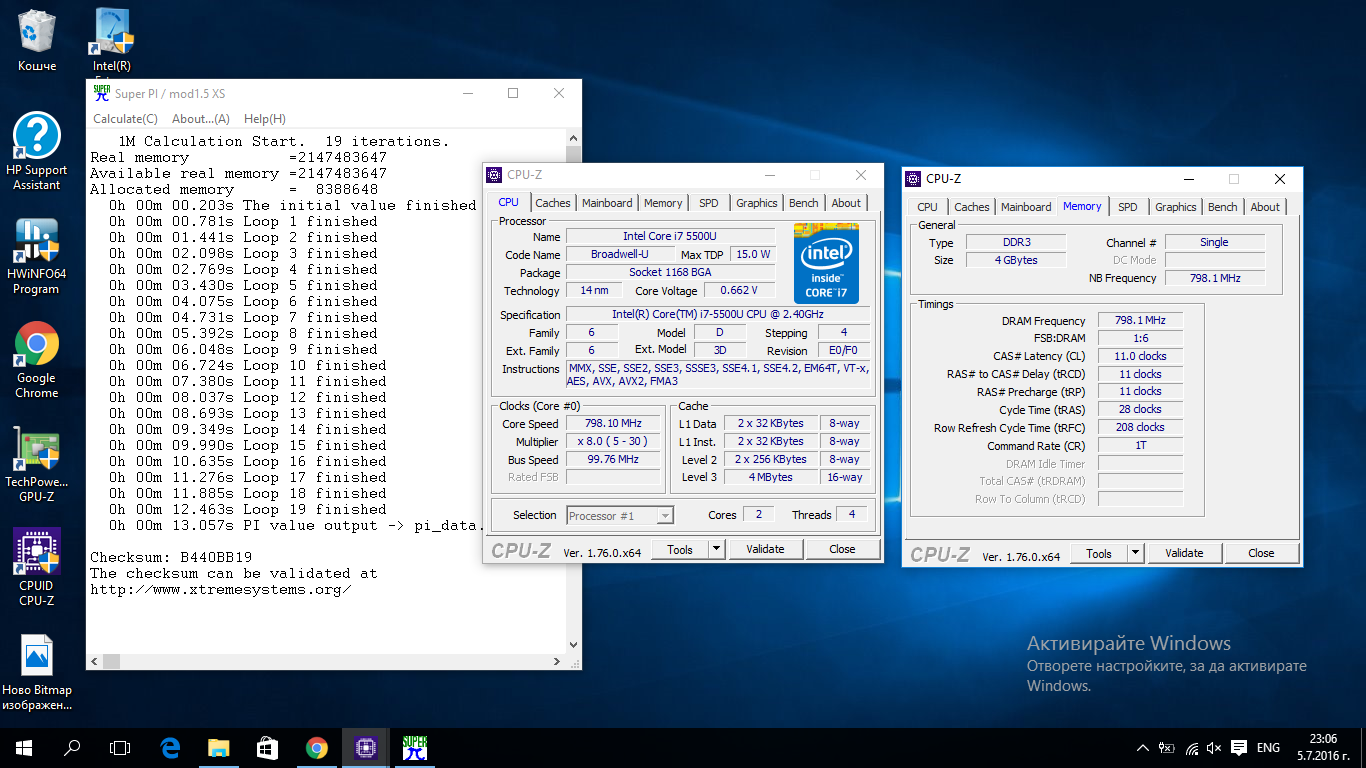This screenshot has width=1366, height=768.
Task: Open Graphics tab in left CPU-Z window
Action: [757, 203]
